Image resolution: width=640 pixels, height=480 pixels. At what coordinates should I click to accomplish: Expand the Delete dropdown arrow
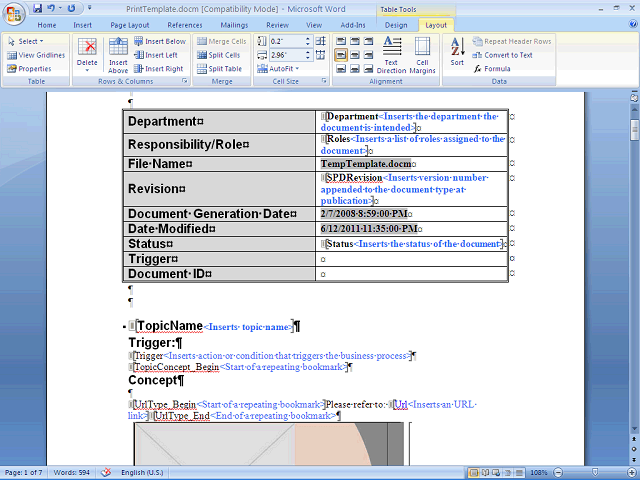pos(87,70)
